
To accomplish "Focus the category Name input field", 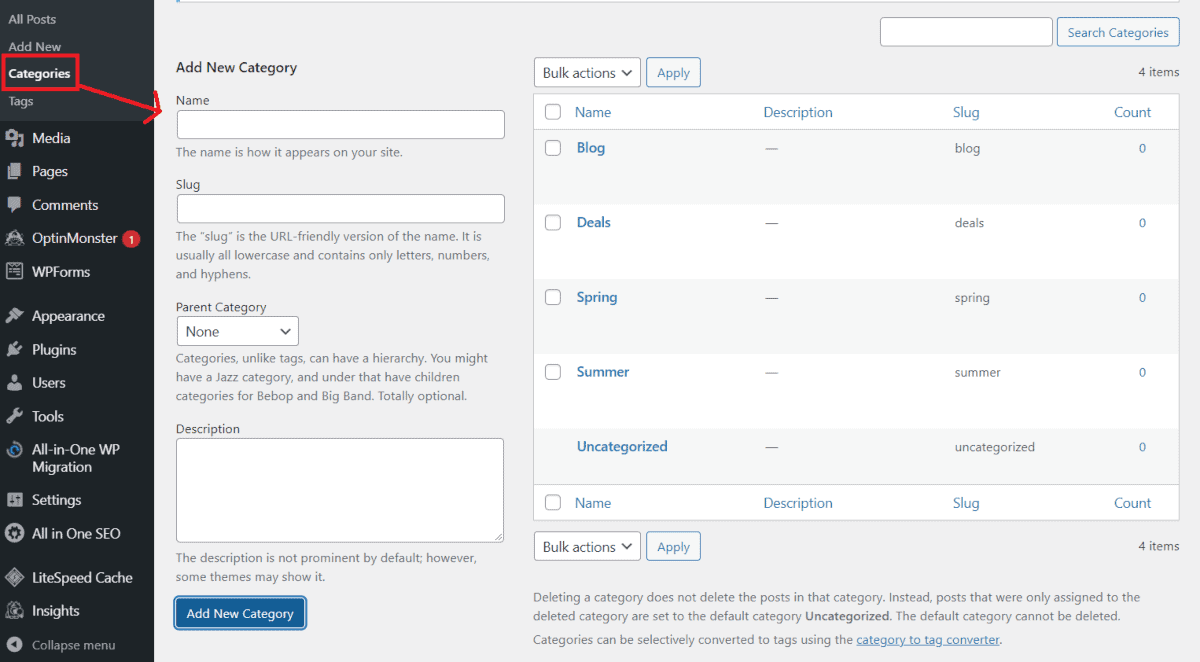I will tap(341, 124).
